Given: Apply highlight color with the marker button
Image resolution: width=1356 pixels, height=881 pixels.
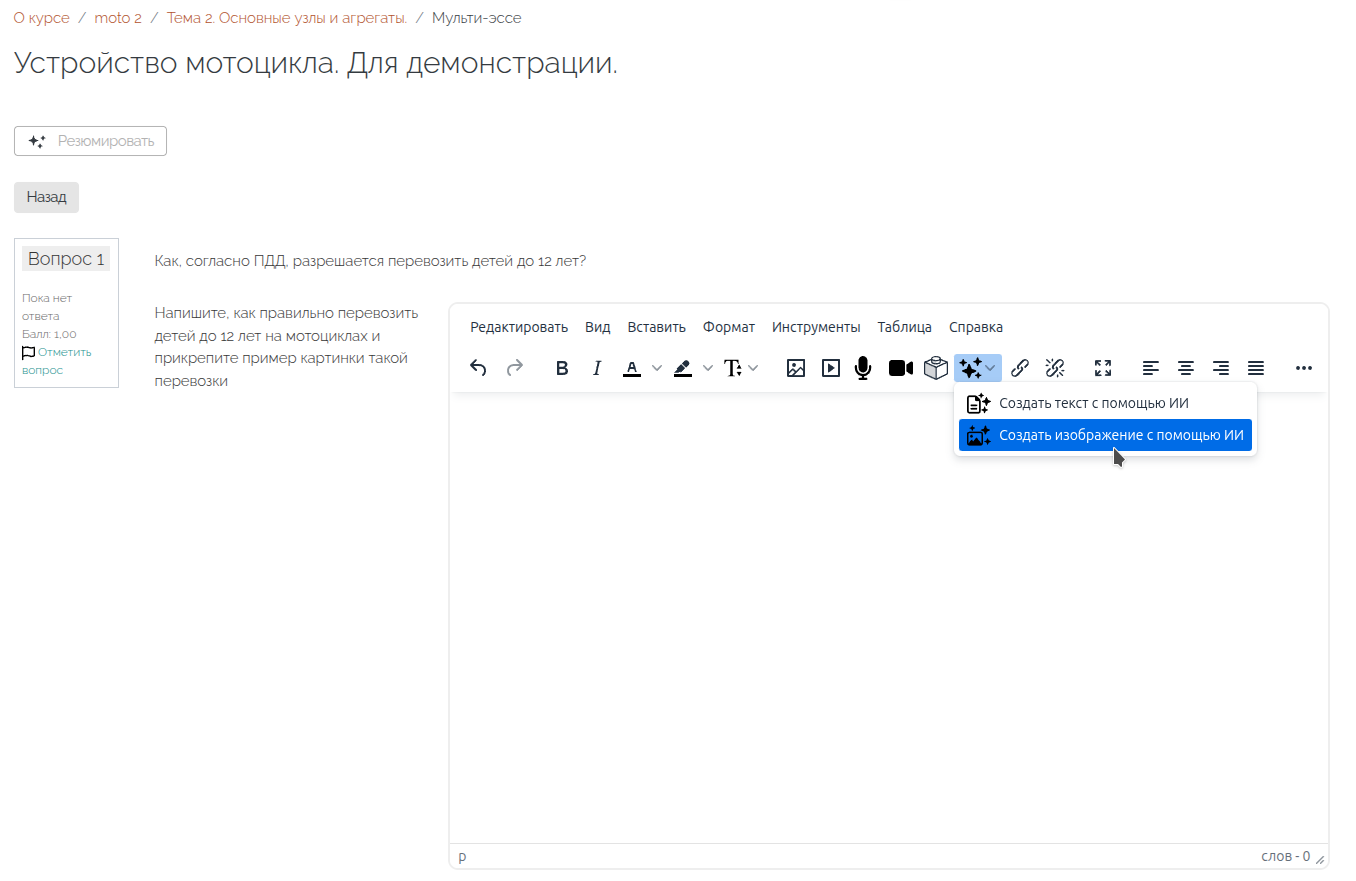Looking at the screenshot, I should [683, 368].
